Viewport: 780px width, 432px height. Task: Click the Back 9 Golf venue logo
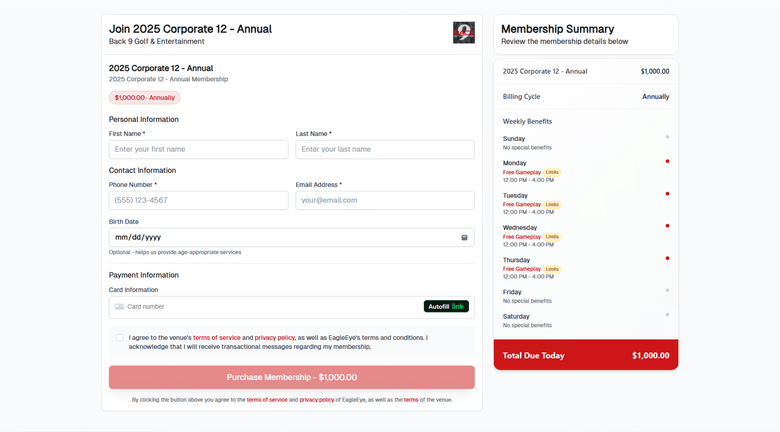tap(464, 33)
